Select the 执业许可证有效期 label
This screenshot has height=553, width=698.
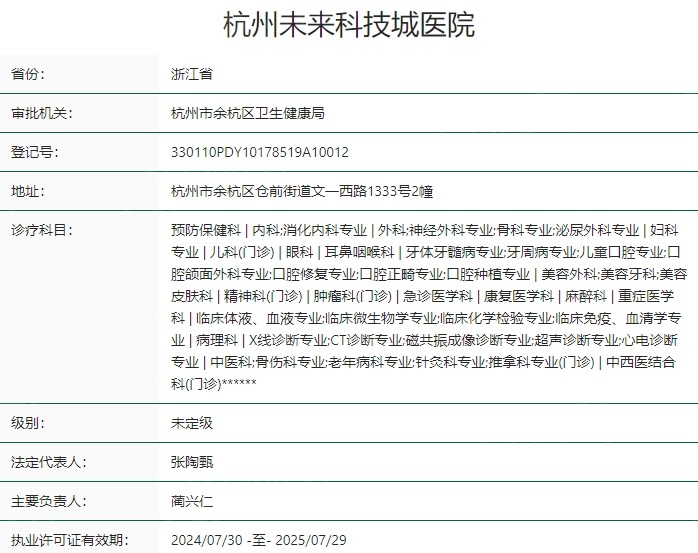pos(70,540)
